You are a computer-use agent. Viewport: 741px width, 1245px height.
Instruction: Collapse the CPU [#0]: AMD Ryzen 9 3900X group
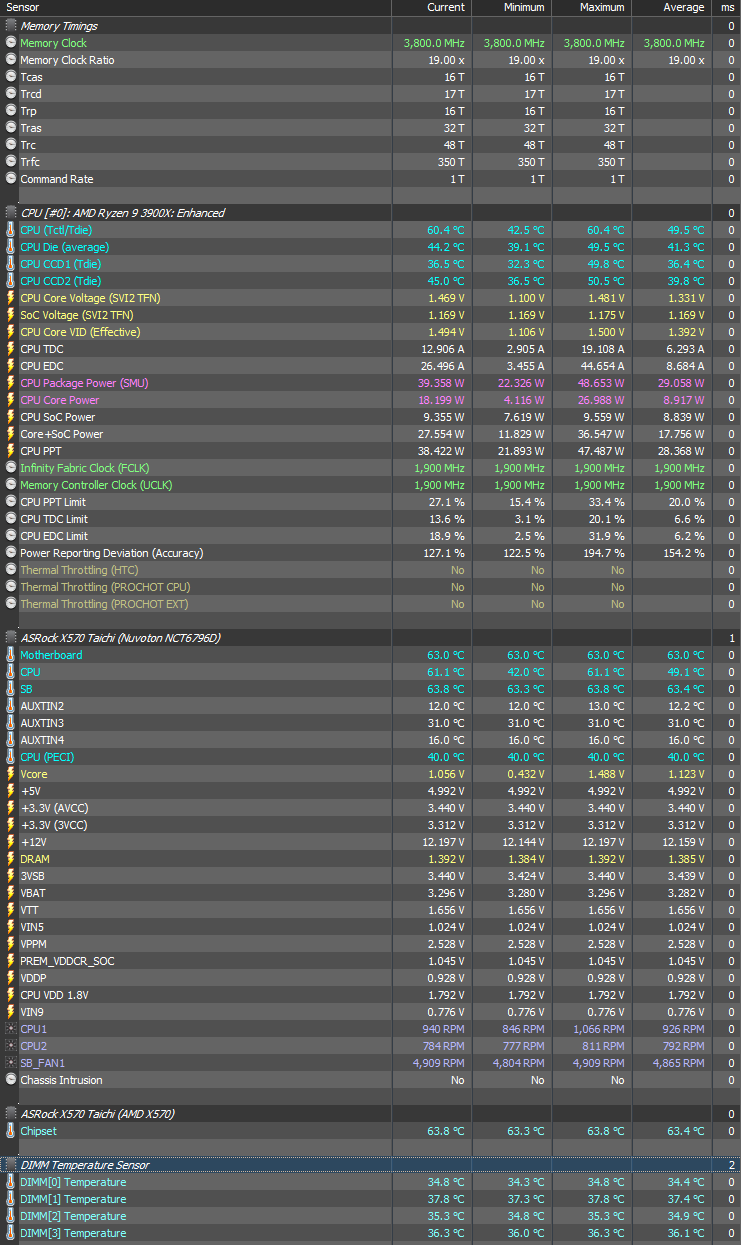point(11,213)
